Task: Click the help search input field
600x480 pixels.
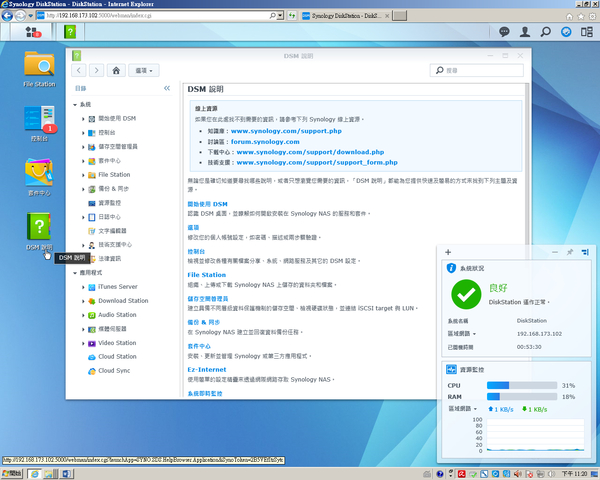Action: (480, 71)
